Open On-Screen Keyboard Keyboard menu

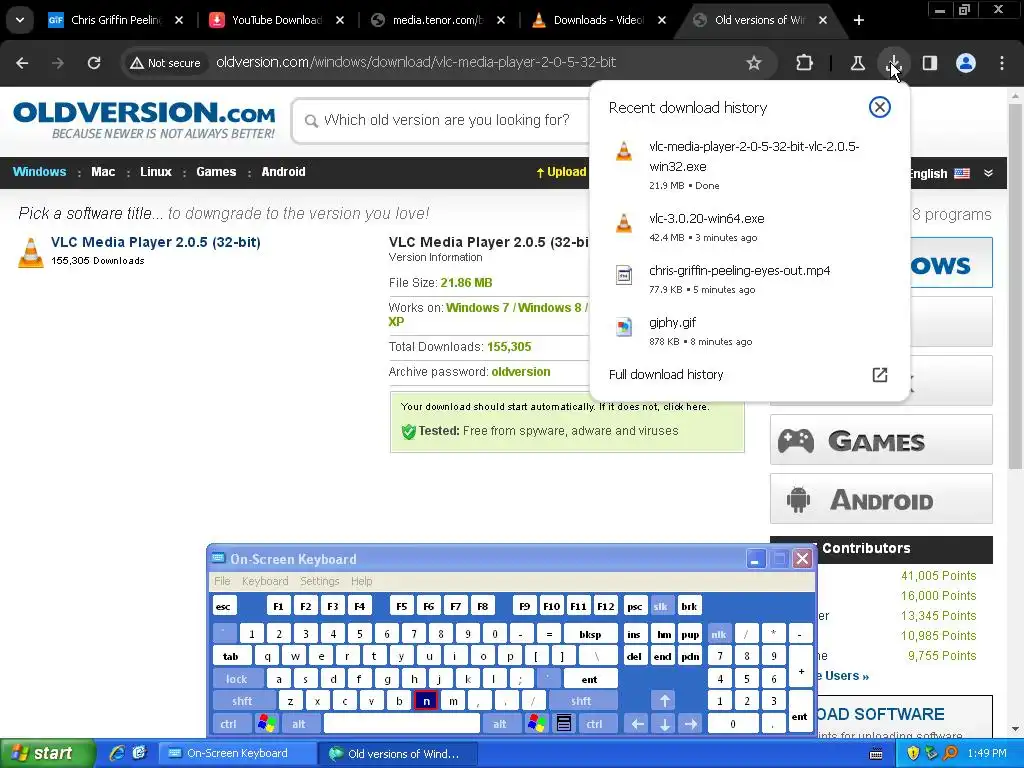click(264, 581)
